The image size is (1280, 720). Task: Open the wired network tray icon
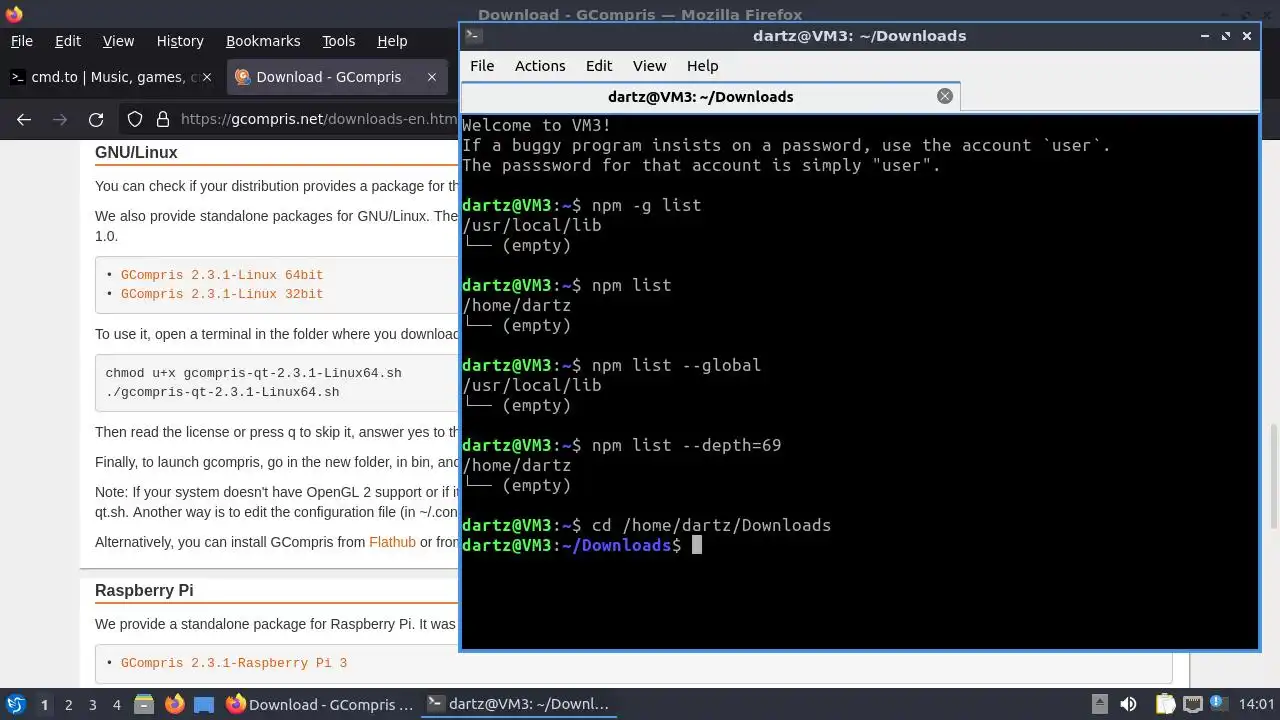[x=1193, y=704]
